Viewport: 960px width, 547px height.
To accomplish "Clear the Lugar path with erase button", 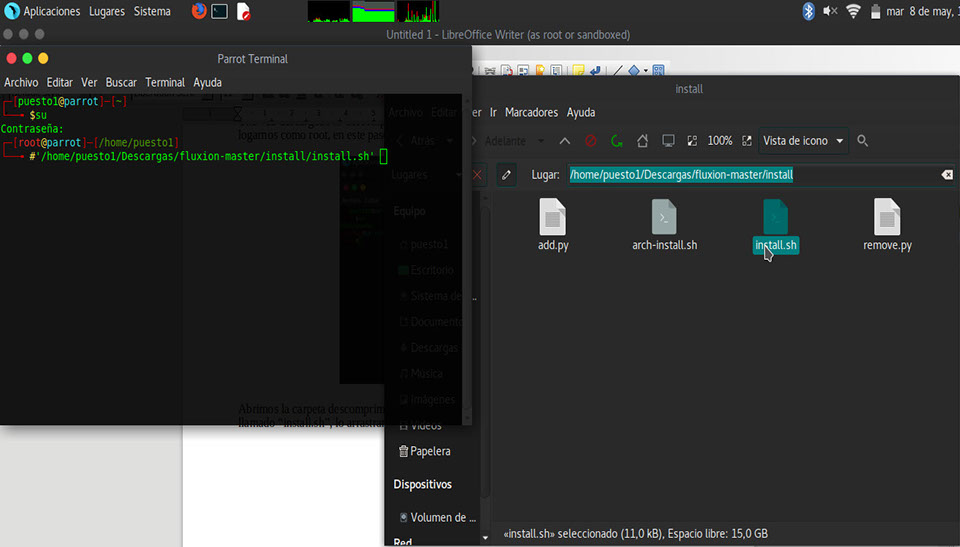I will (946, 175).
